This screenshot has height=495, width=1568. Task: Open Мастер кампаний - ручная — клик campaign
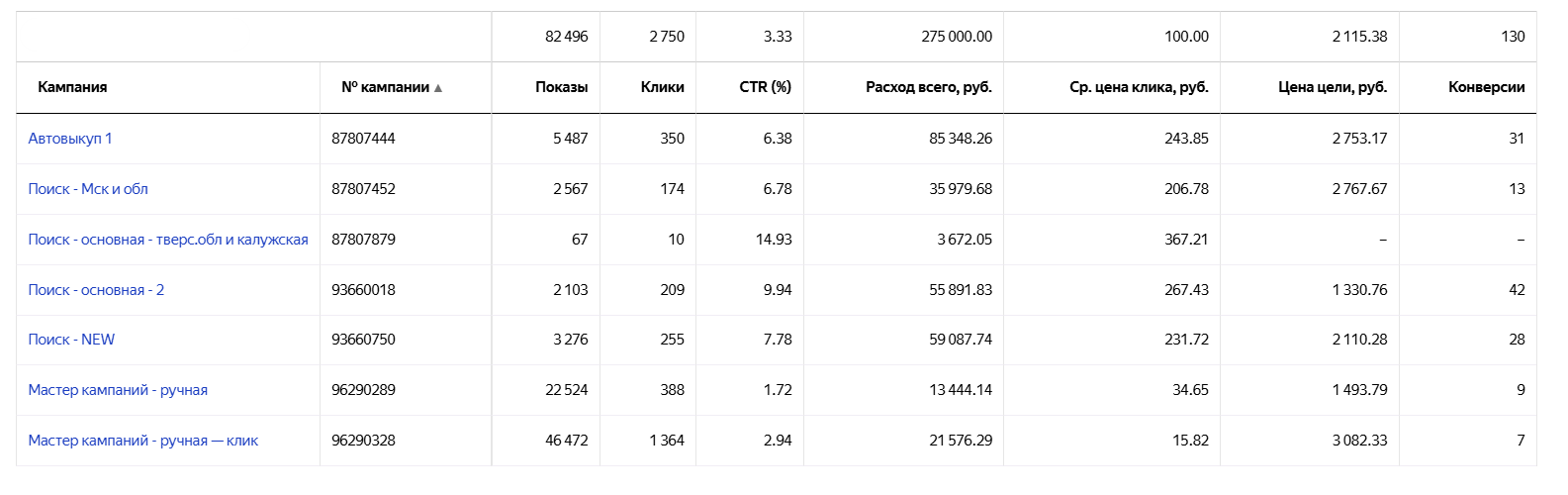(143, 441)
